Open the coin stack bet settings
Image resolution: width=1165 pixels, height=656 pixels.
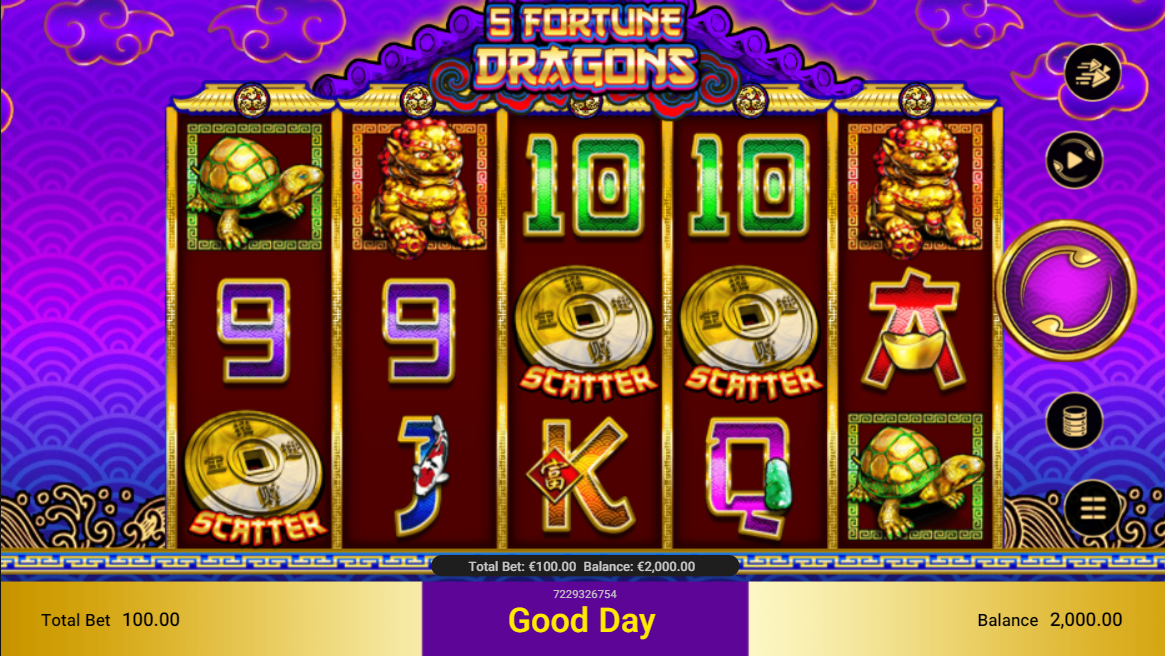[1074, 421]
